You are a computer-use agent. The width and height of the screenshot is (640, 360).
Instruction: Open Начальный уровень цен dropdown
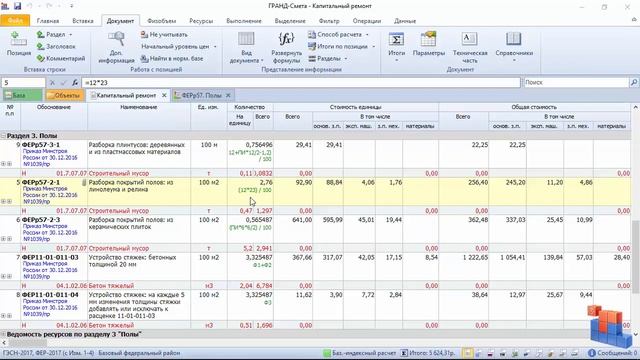click(x=215, y=47)
